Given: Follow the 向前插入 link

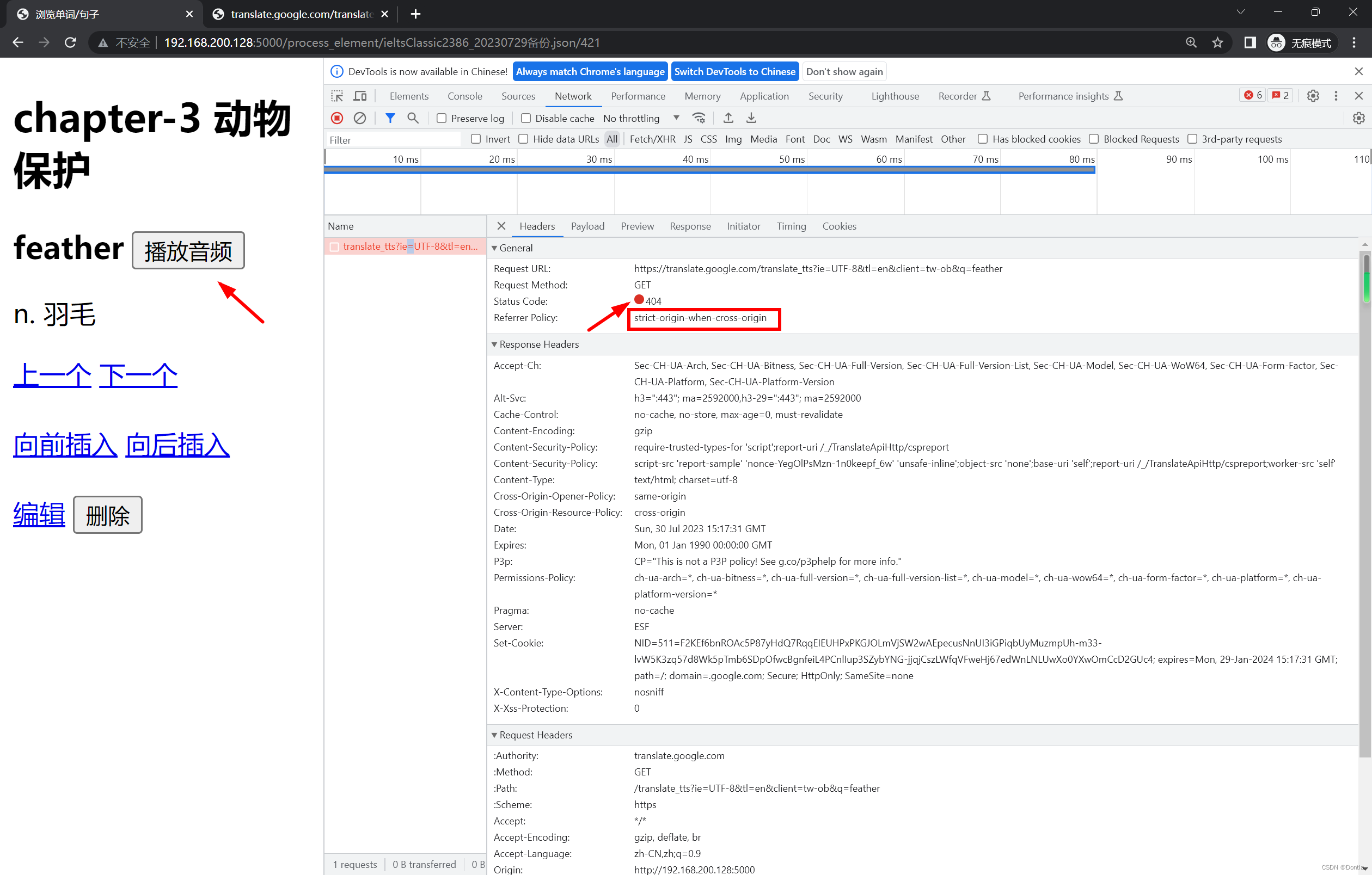Looking at the screenshot, I should point(65,445).
